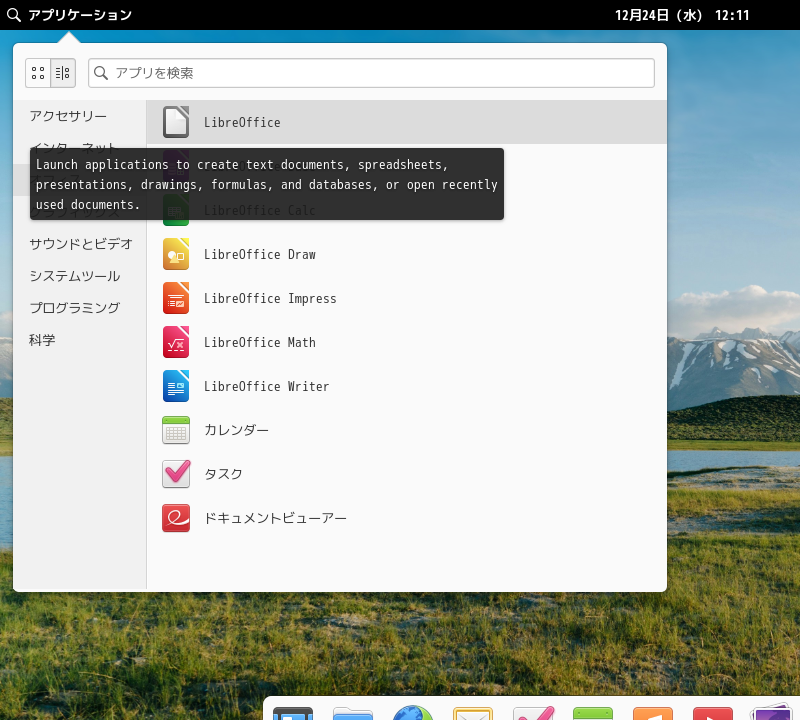The image size is (800, 720).
Task: Open Mail from the dock
Action: pos(472,713)
